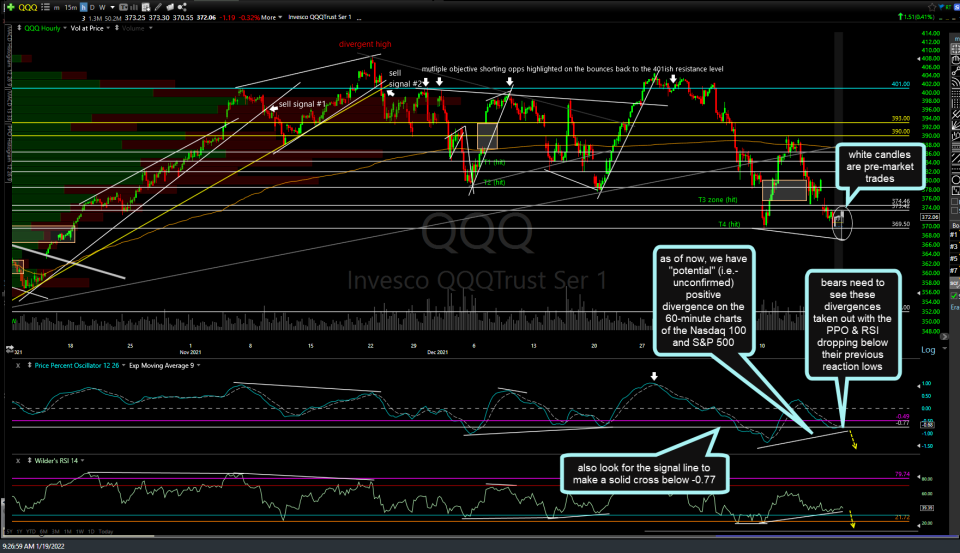Image resolution: width=960 pixels, height=553 pixels.
Task: Switch to the Daily 'D' time frame
Action: click(x=92, y=7)
